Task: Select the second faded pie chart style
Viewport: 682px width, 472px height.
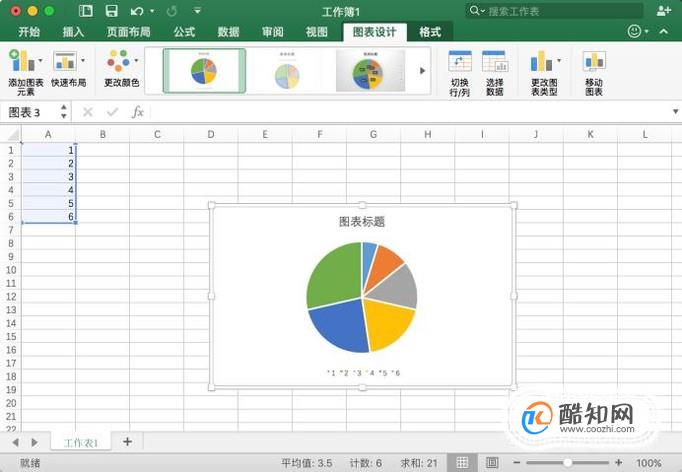Action: (x=287, y=71)
